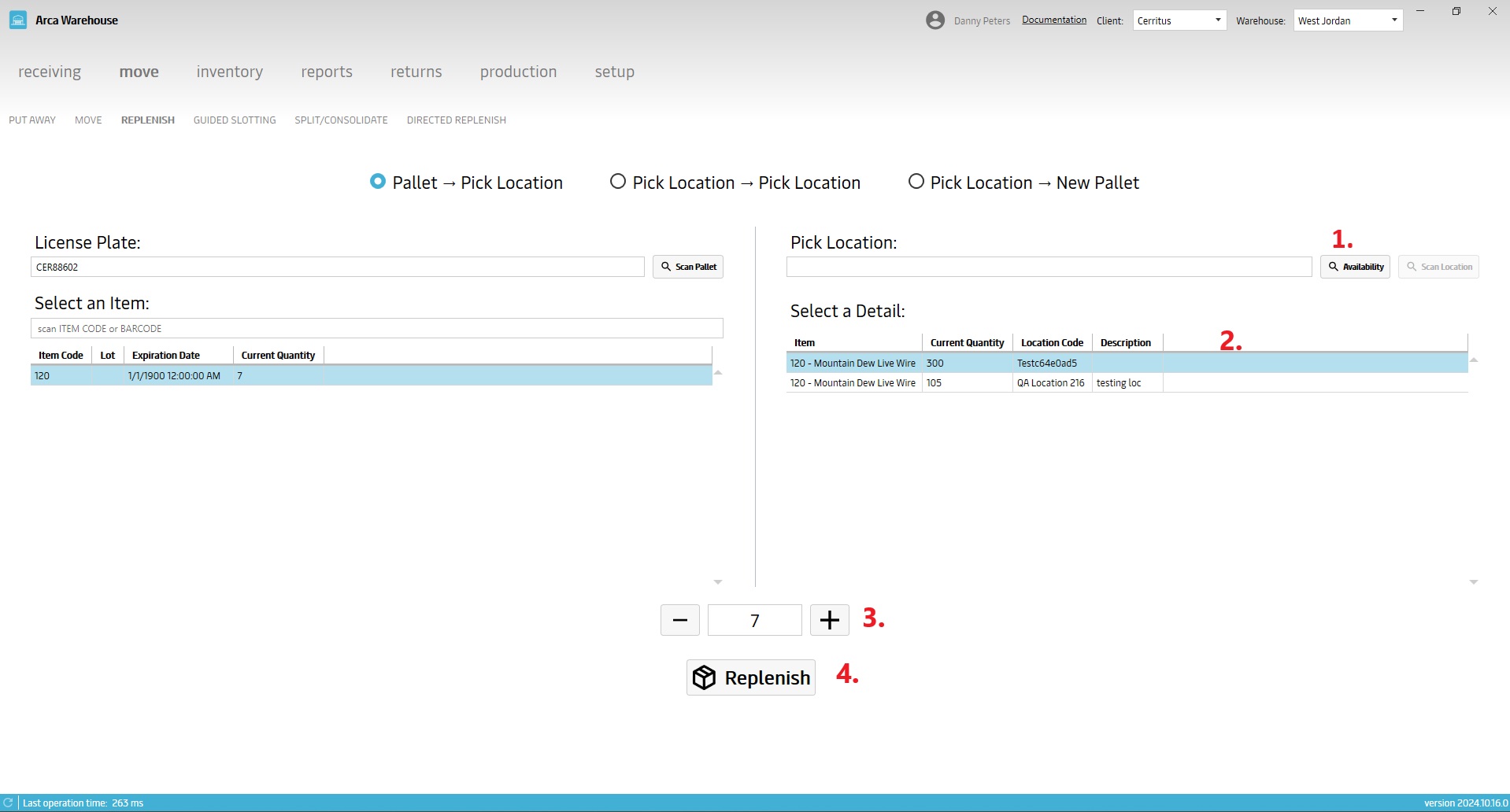Click the Pick Location input field
This screenshot has width=1510, height=812.
(x=1048, y=267)
